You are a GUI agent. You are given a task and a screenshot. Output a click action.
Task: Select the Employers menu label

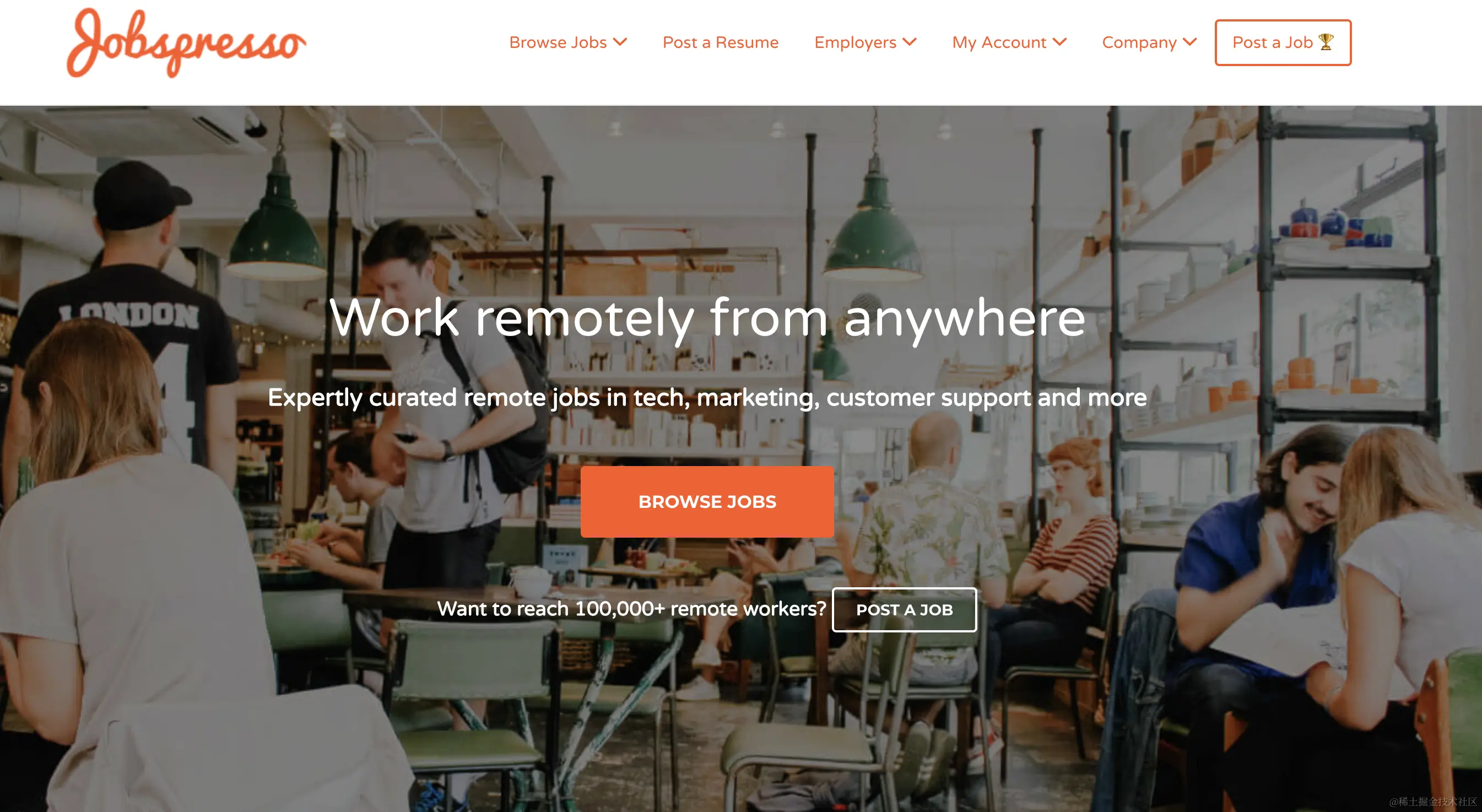click(x=855, y=42)
